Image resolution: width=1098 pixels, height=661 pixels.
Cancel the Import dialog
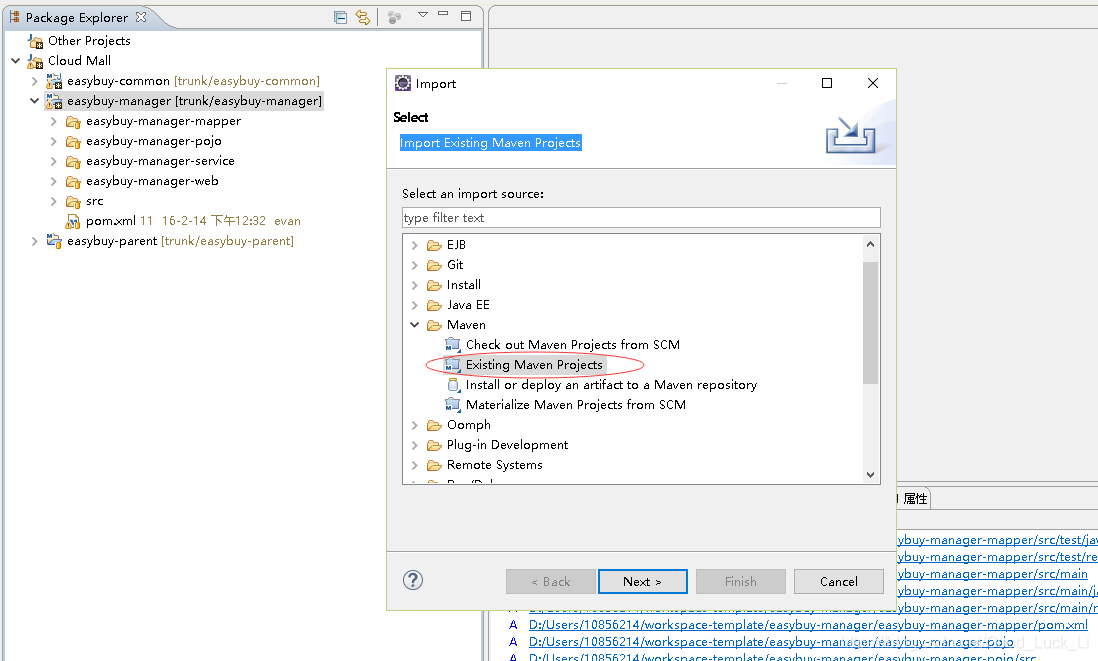pos(838,581)
